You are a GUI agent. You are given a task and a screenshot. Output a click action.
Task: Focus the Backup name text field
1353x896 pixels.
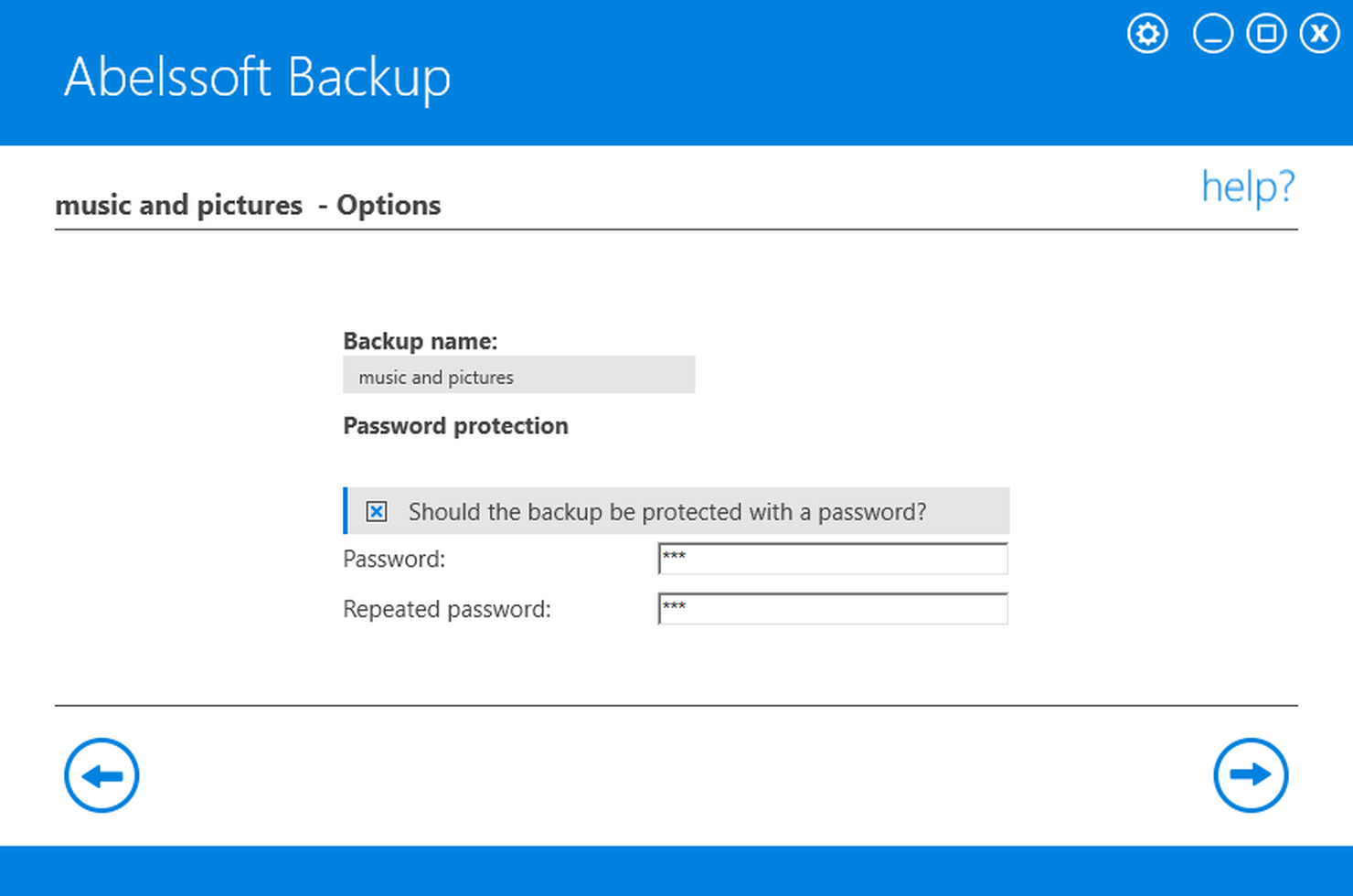coord(518,376)
